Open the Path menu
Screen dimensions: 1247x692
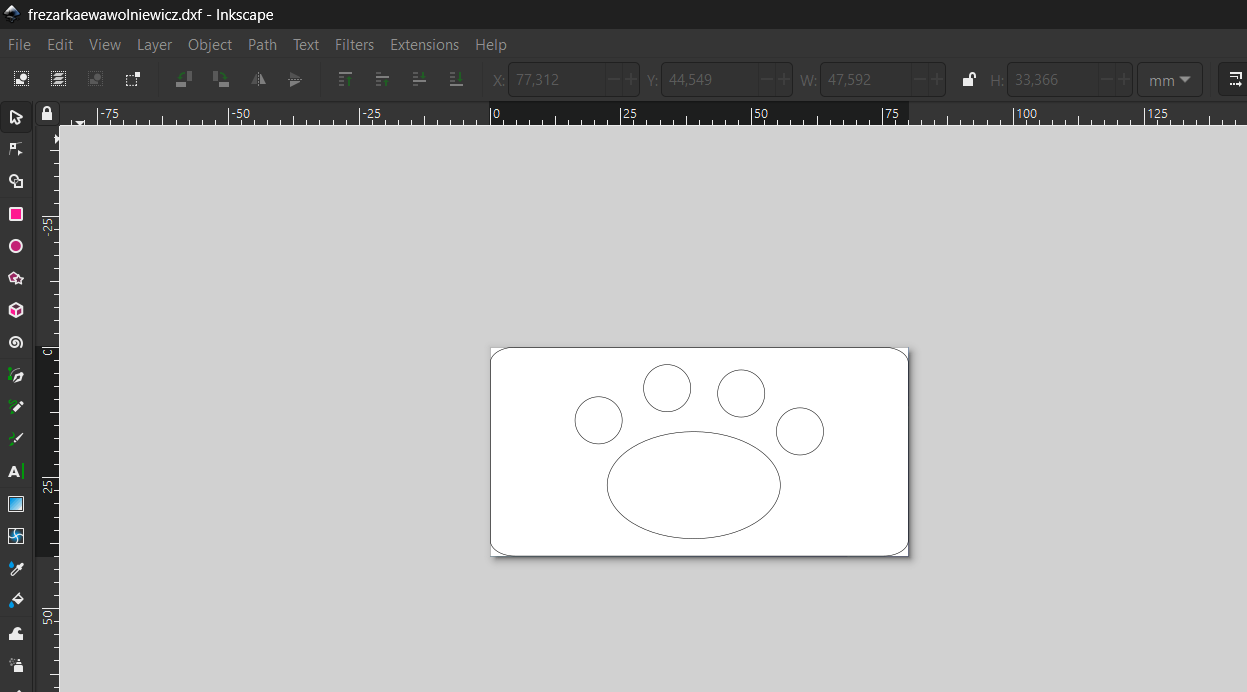263,45
